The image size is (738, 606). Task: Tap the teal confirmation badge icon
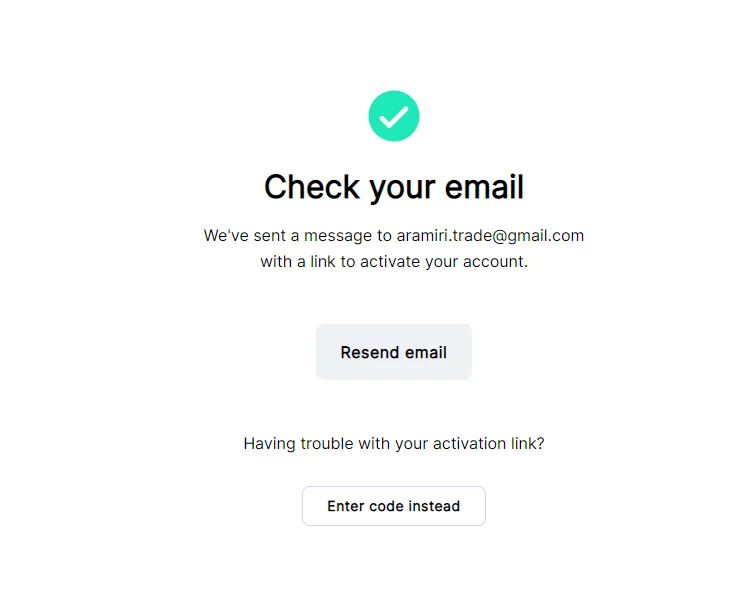point(394,116)
